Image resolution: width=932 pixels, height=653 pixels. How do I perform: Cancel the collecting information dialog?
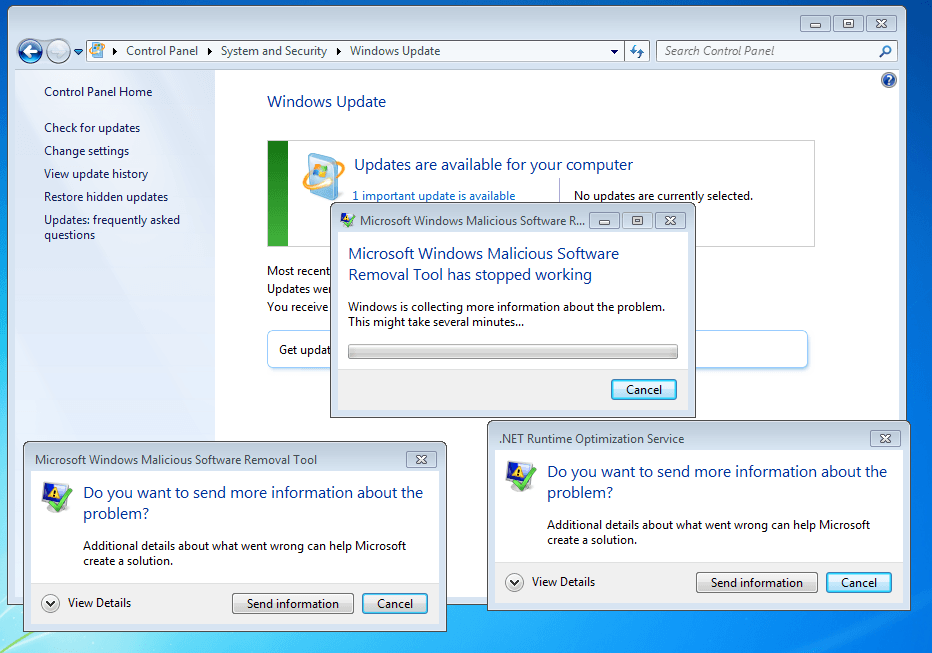pyautogui.click(x=644, y=390)
